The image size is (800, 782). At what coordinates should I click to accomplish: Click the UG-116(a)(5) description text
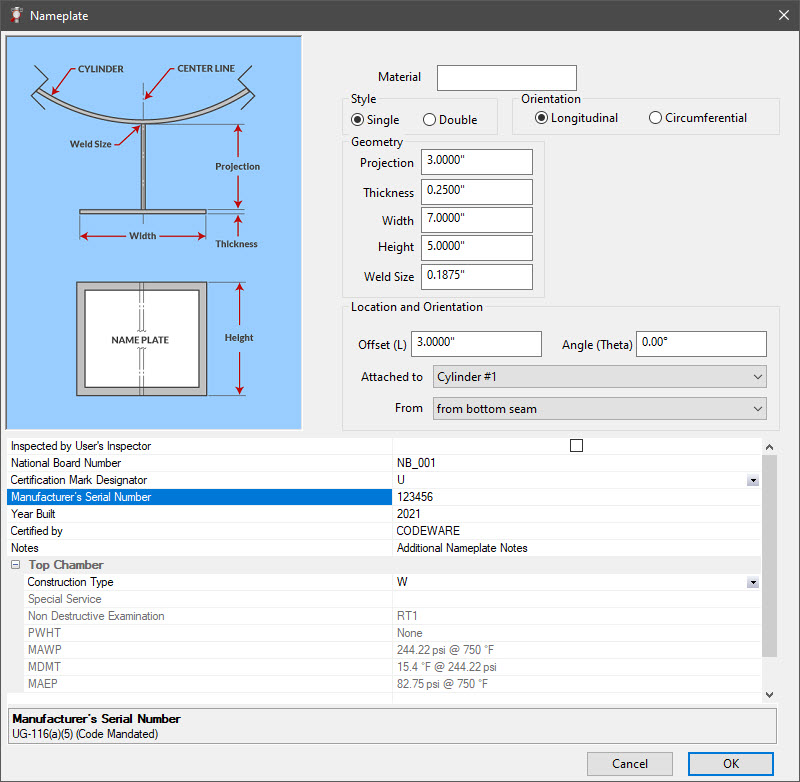[x=85, y=734]
